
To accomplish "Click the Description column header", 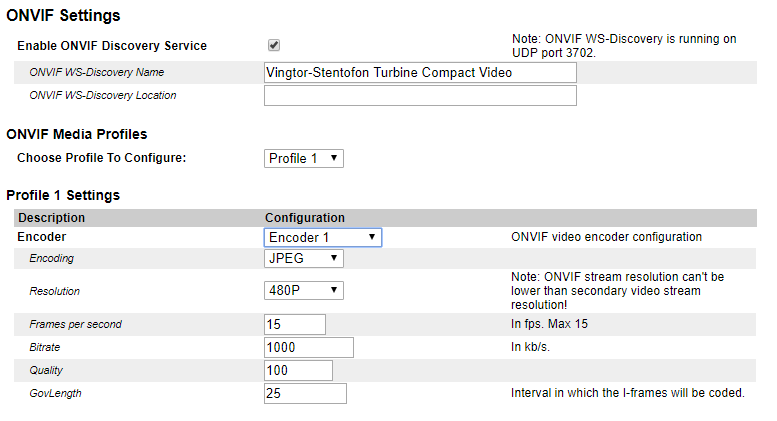I will tap(52, 217).
